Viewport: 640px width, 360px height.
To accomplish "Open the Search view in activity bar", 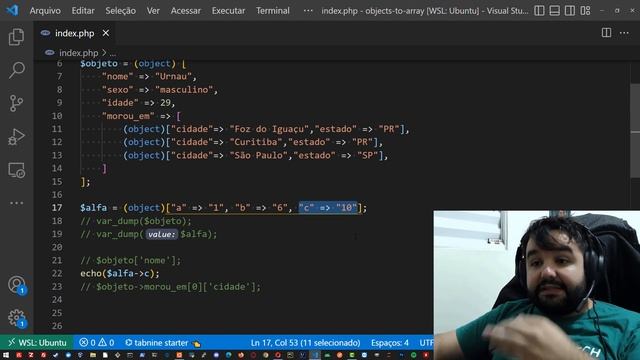I will pos(16,70).
